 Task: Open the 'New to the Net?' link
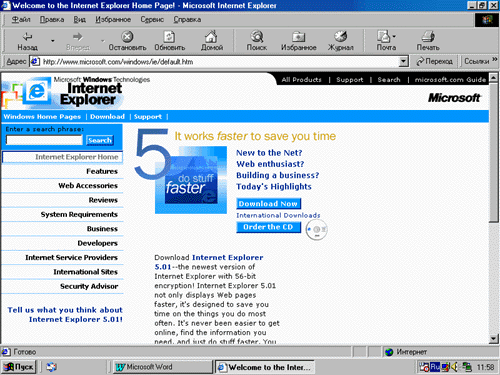click(x=269, y=153)
